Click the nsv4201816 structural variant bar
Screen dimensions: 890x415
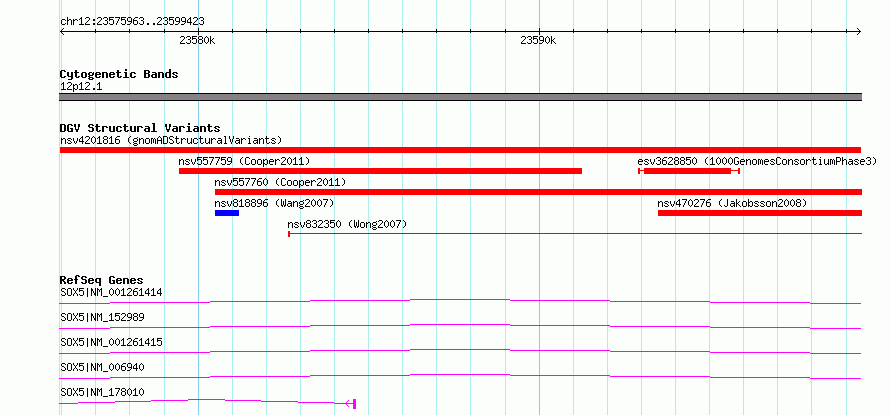(x=460, y=150)
